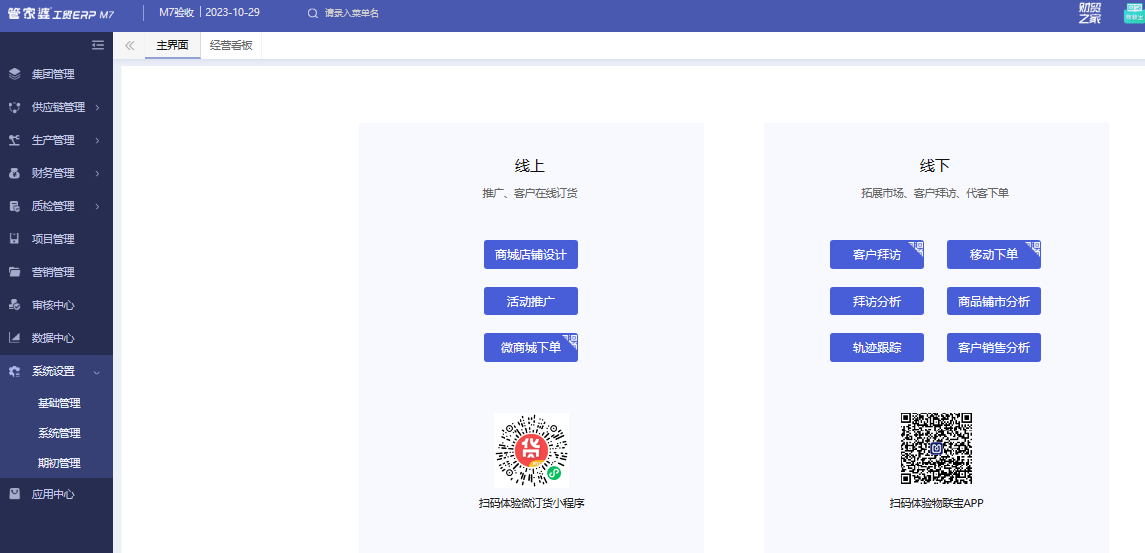Image resolution: width=1145 pixels, height=553 pixels.
Task: Click the 集团管理 layers icon in sidebar
Action: [x=15, y=74]
